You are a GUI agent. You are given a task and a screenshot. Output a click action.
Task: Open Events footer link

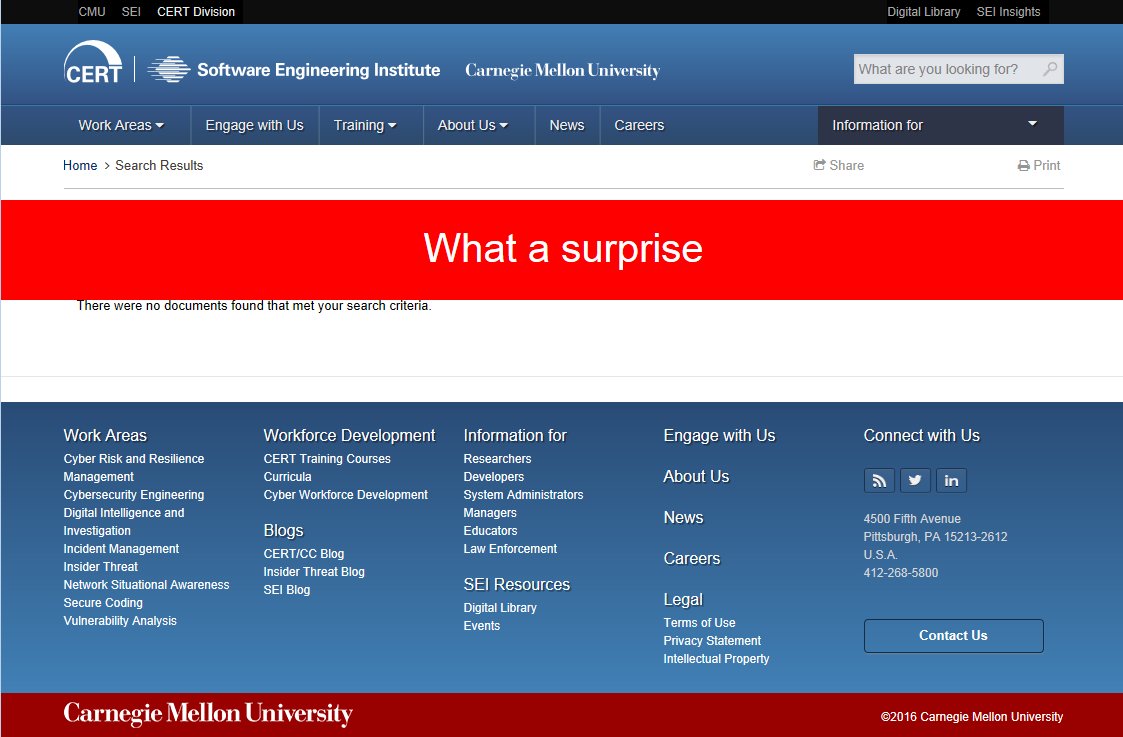pos(481,626)
